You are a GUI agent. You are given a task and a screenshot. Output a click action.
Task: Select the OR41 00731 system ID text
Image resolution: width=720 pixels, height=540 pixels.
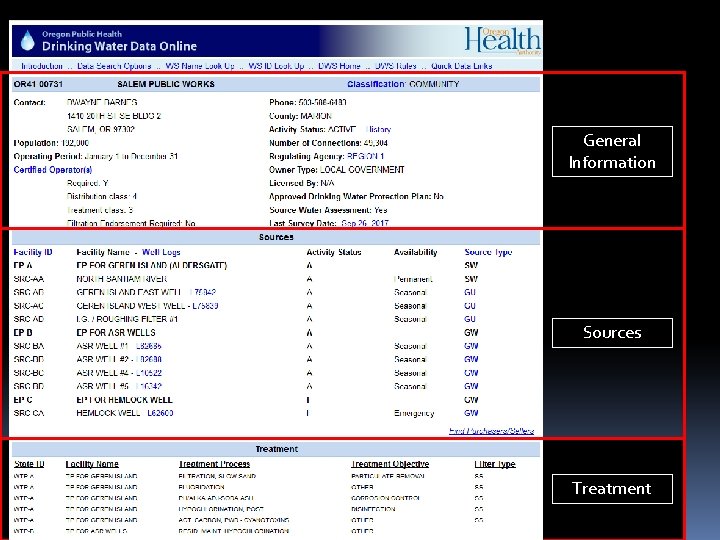tap(38, 84)
